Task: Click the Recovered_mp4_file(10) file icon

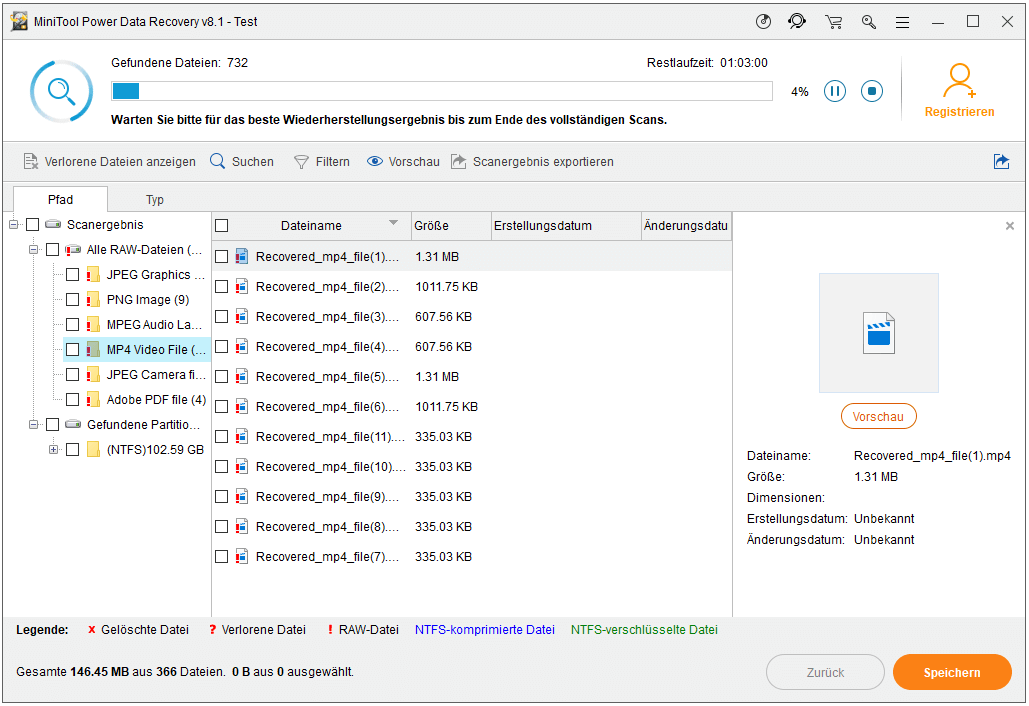Action: (242, 467)
